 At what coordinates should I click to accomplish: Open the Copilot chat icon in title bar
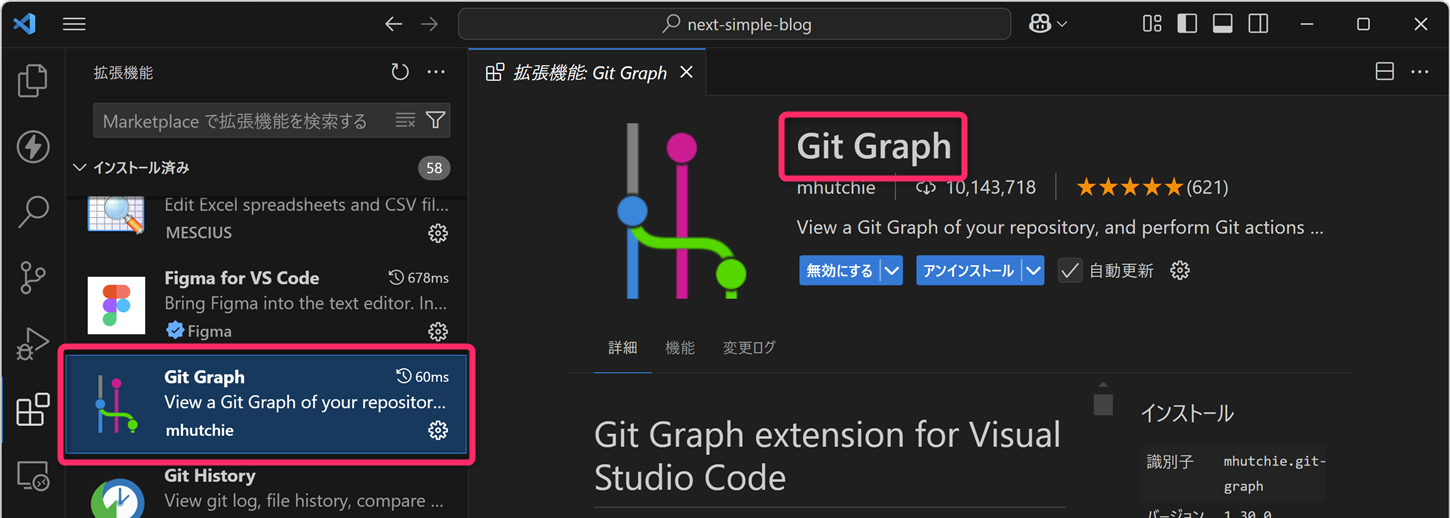(x=1040, y=24)
